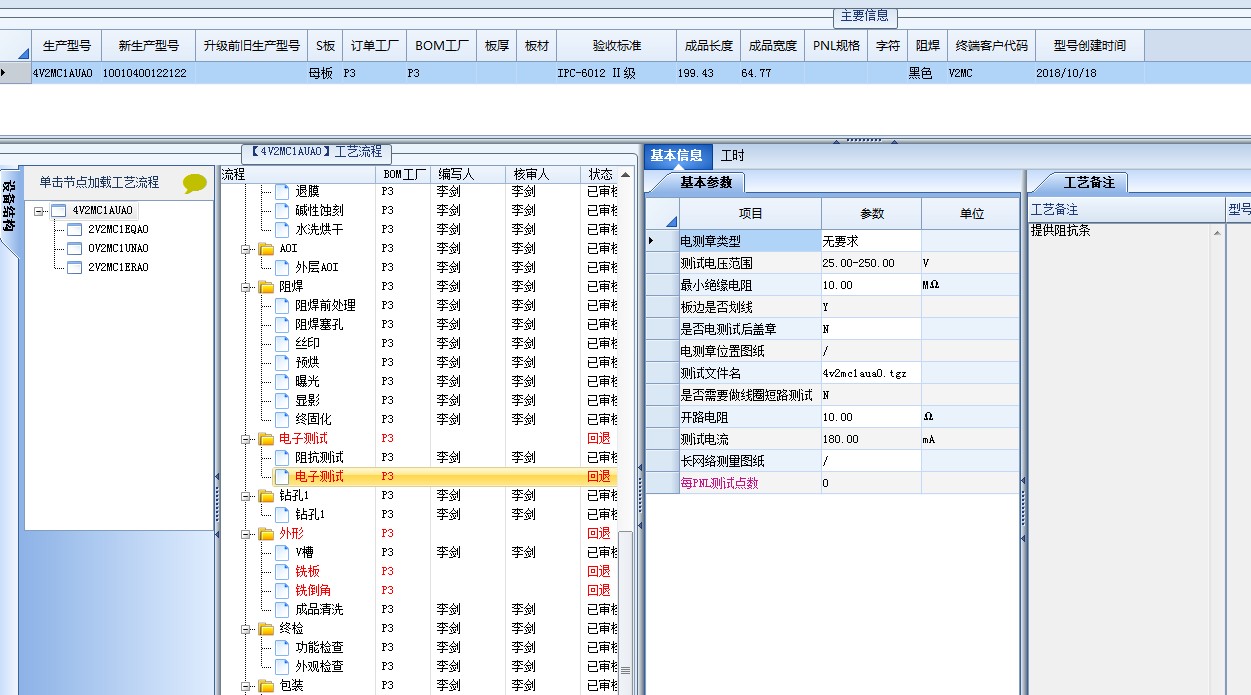Click the 外形 folder icon
This screenshot has height=695, width=1251.
point(266,533)
